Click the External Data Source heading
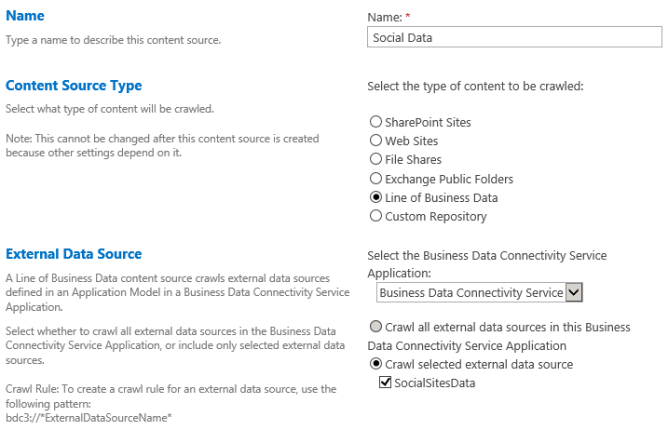Viewport: 668px width, 430px height. click(x=74, y=254)
